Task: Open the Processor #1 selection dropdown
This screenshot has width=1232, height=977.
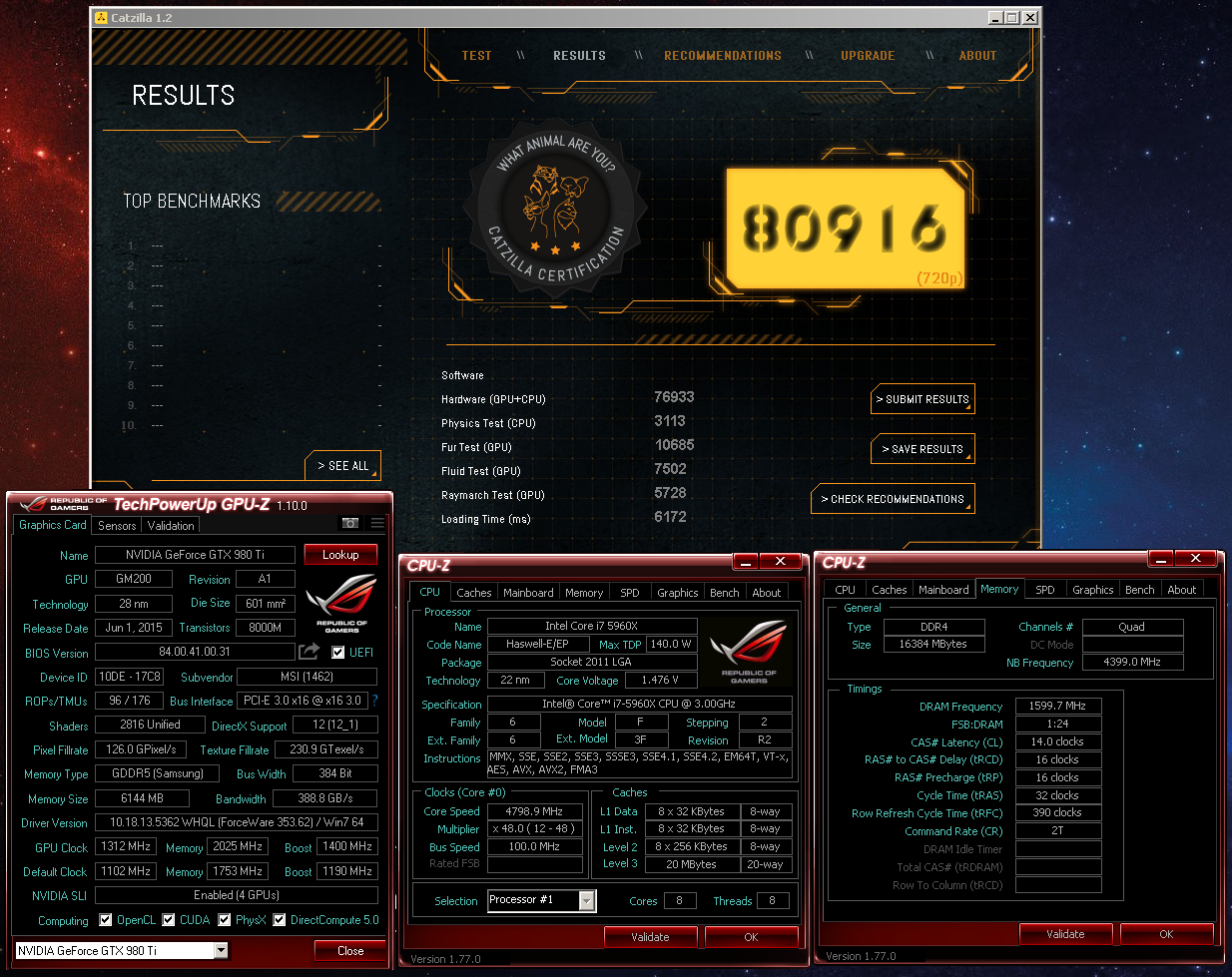Action: [587, 901]
